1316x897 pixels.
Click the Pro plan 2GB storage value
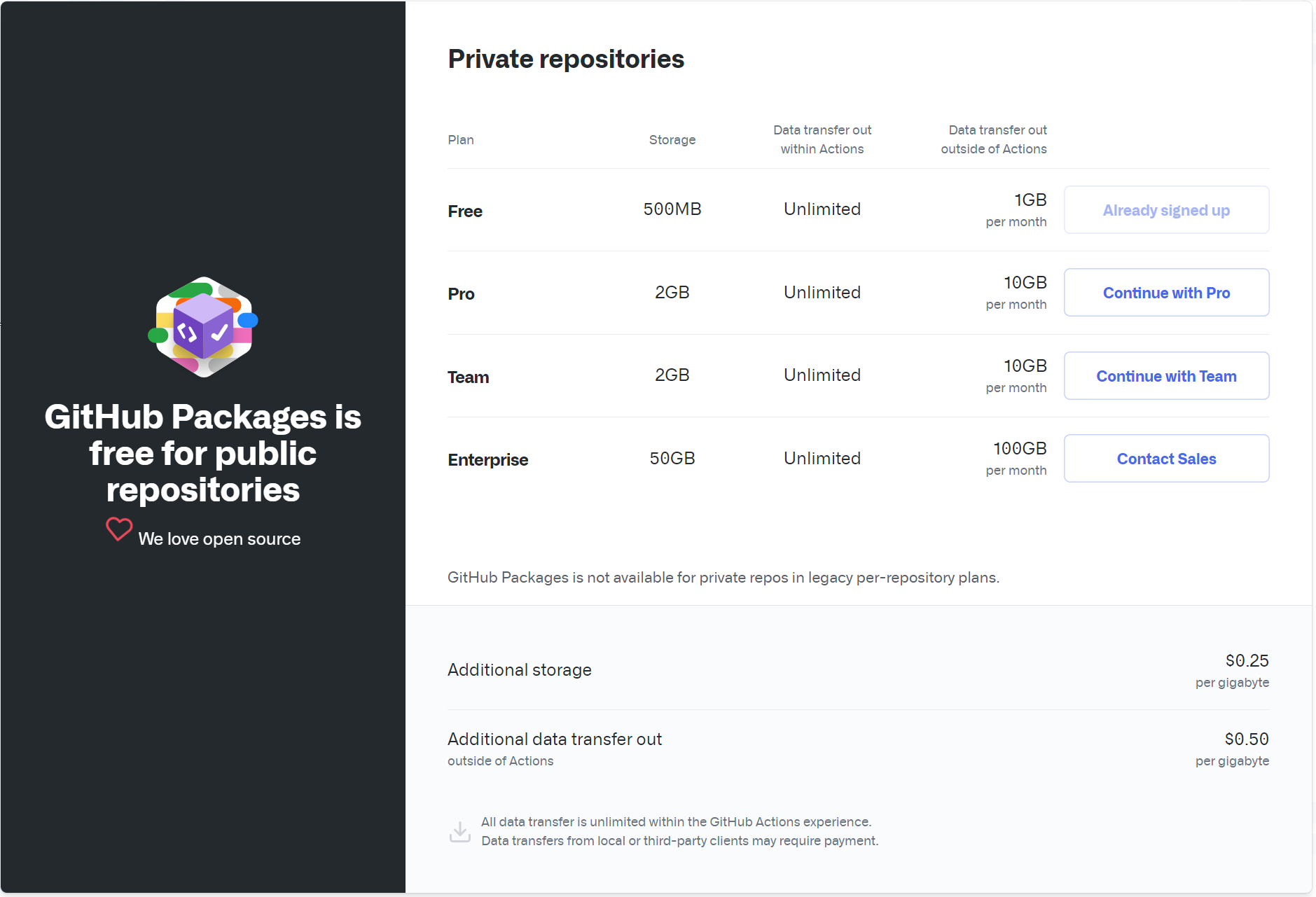pos(672,292)
